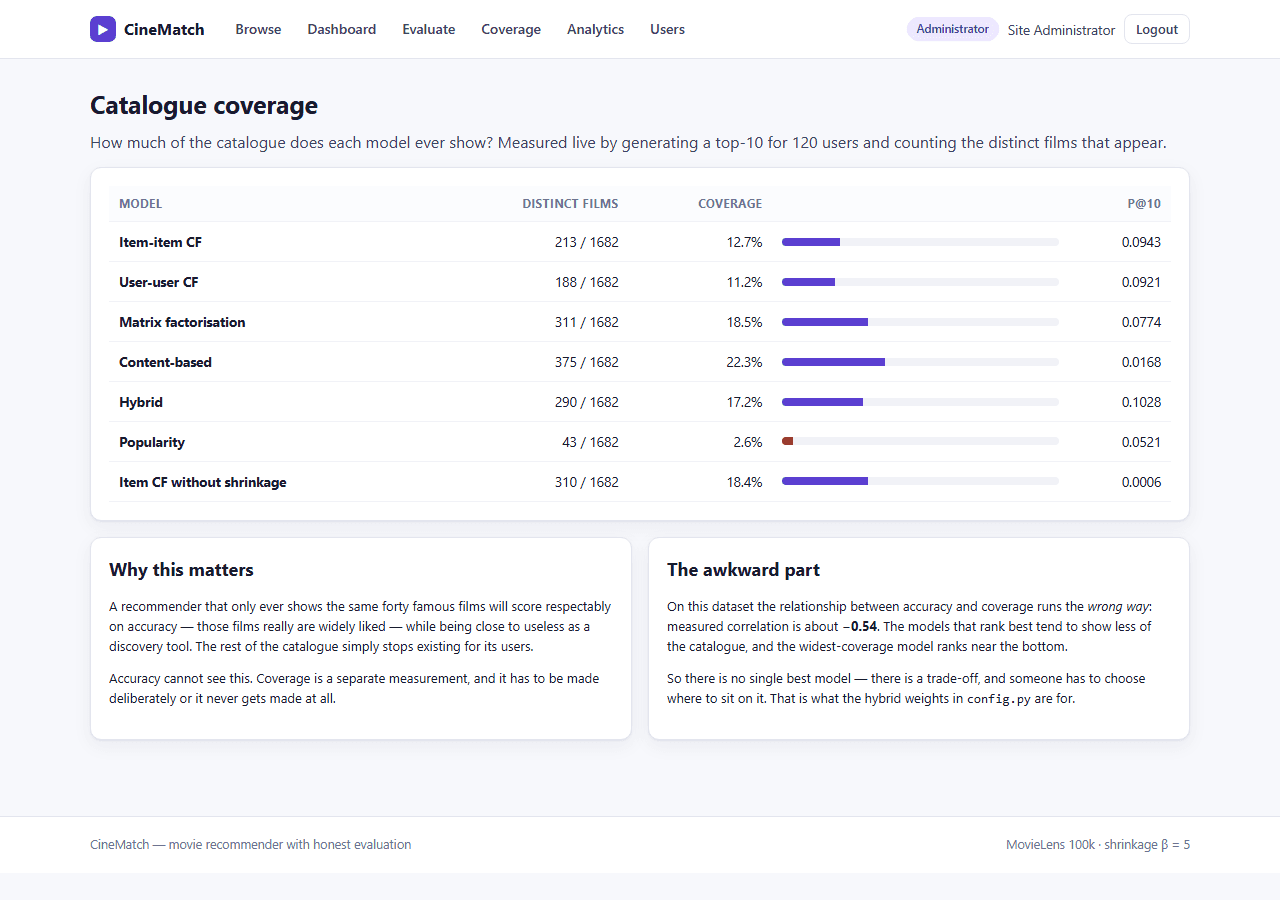Viewport: 1280px width, 900px height.
Task: Click the MODEL column header
Action: pos(140,204)
